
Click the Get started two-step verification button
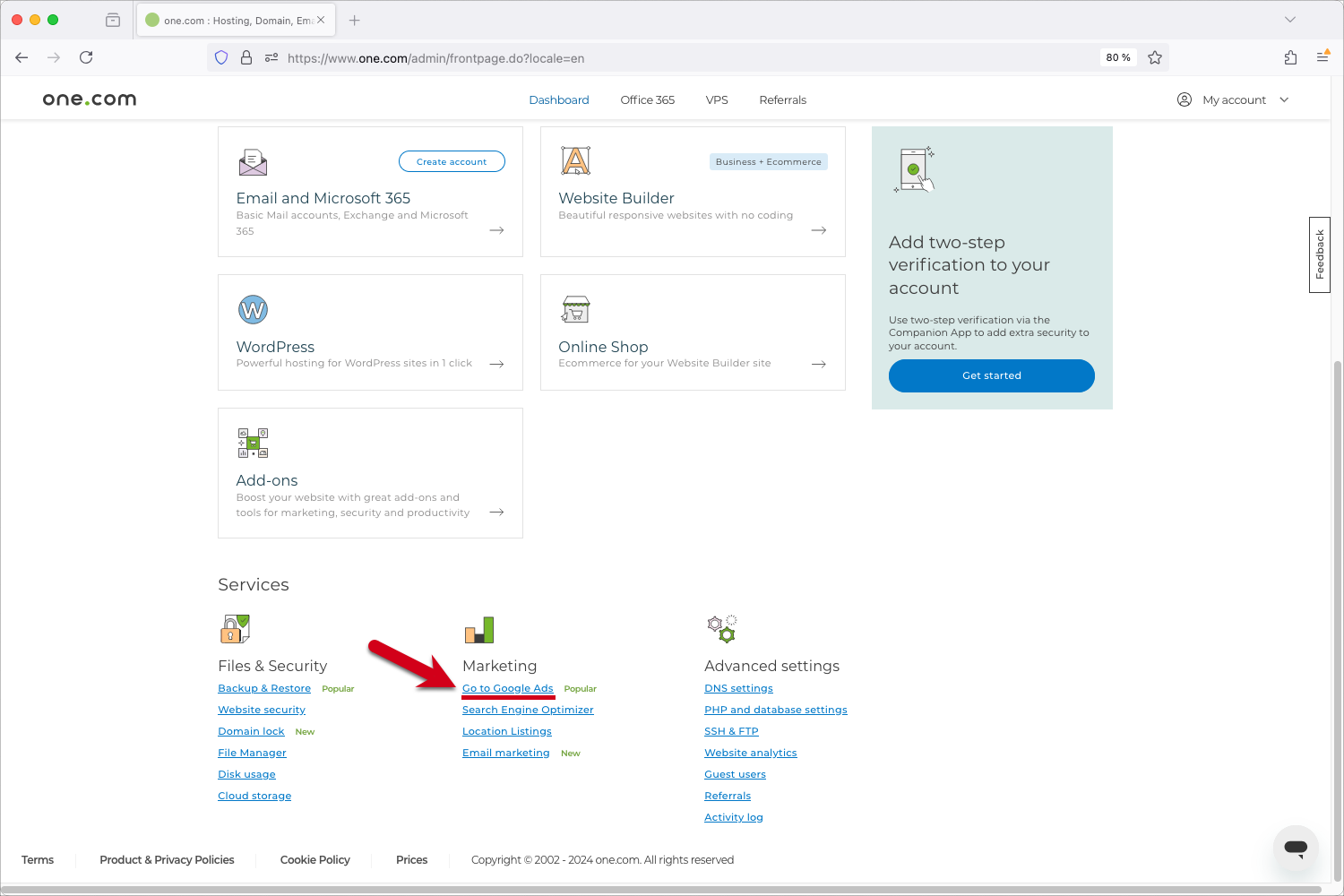tap(991, 375)
